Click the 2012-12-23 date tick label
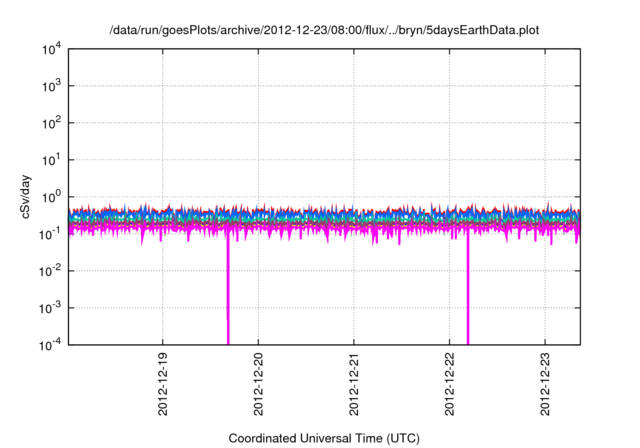 click(545, 384)
